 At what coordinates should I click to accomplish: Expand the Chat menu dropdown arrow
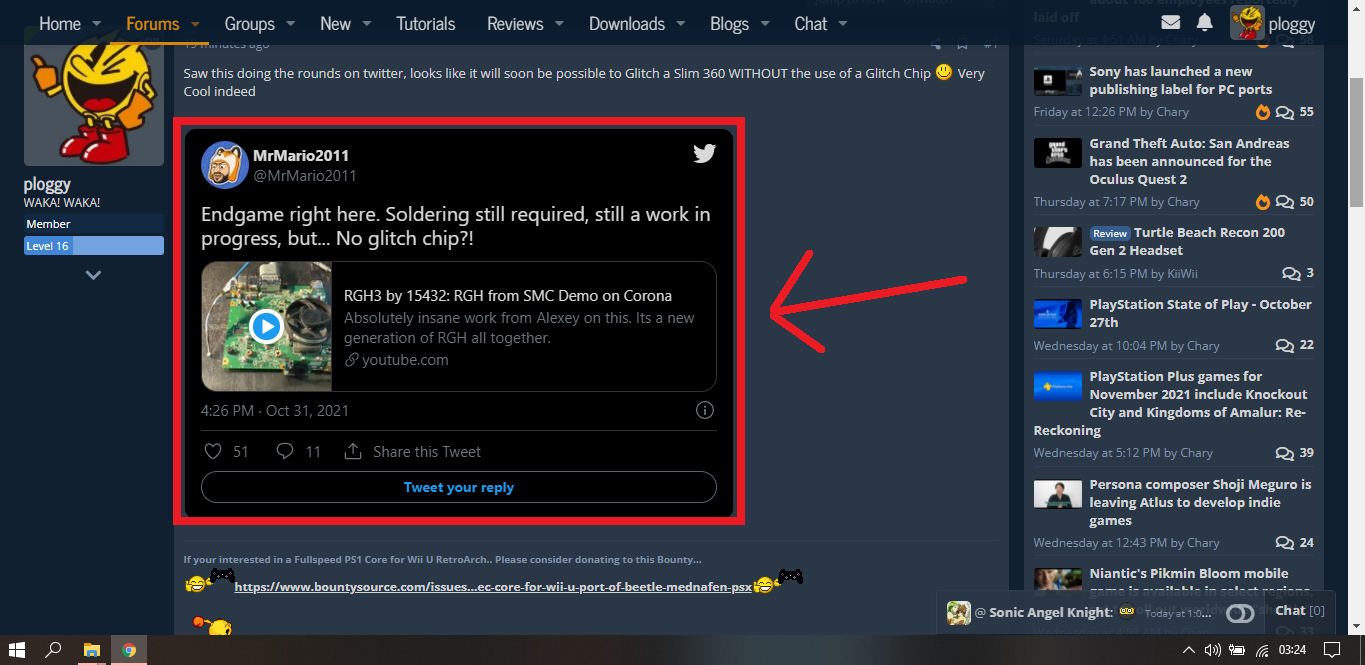pyautogui.click(x=843, y=23)
